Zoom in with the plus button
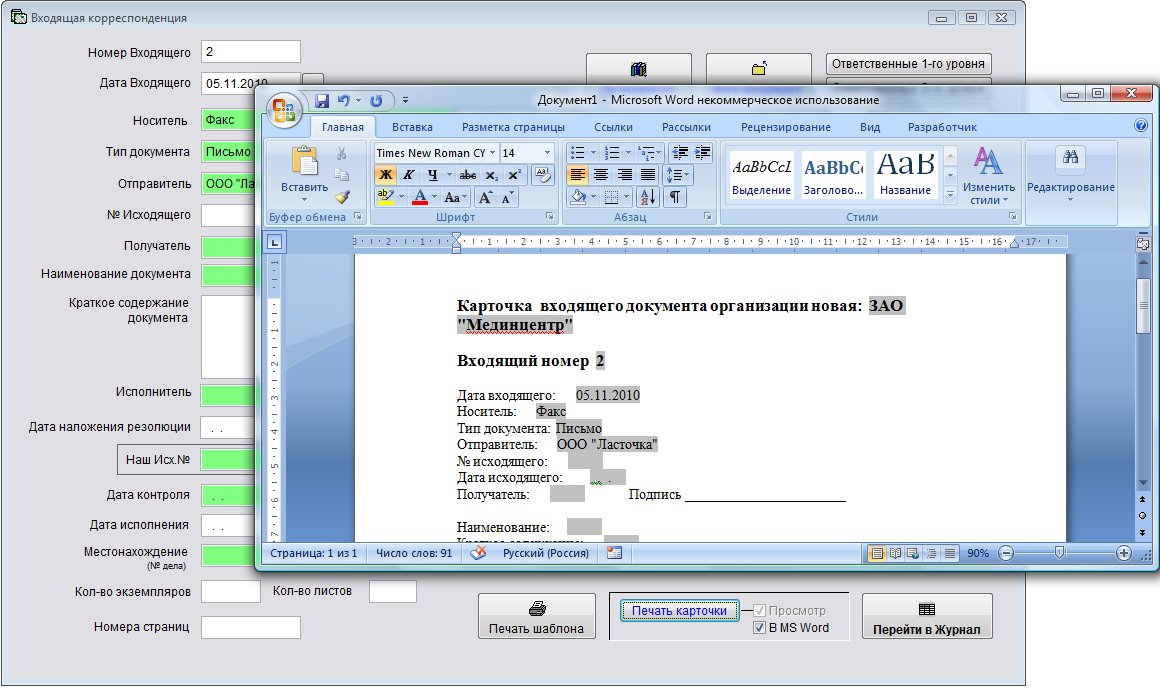The image size is (1160, 688). click(x=1124, y=553)
